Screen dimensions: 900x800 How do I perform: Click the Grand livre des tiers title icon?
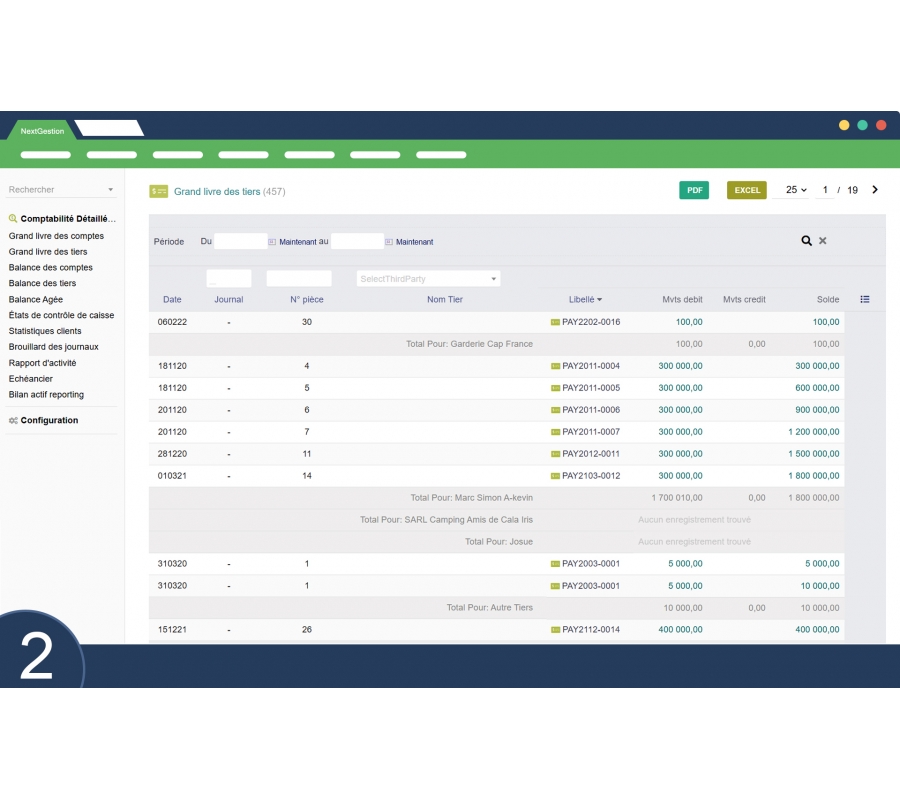(158, 191)
